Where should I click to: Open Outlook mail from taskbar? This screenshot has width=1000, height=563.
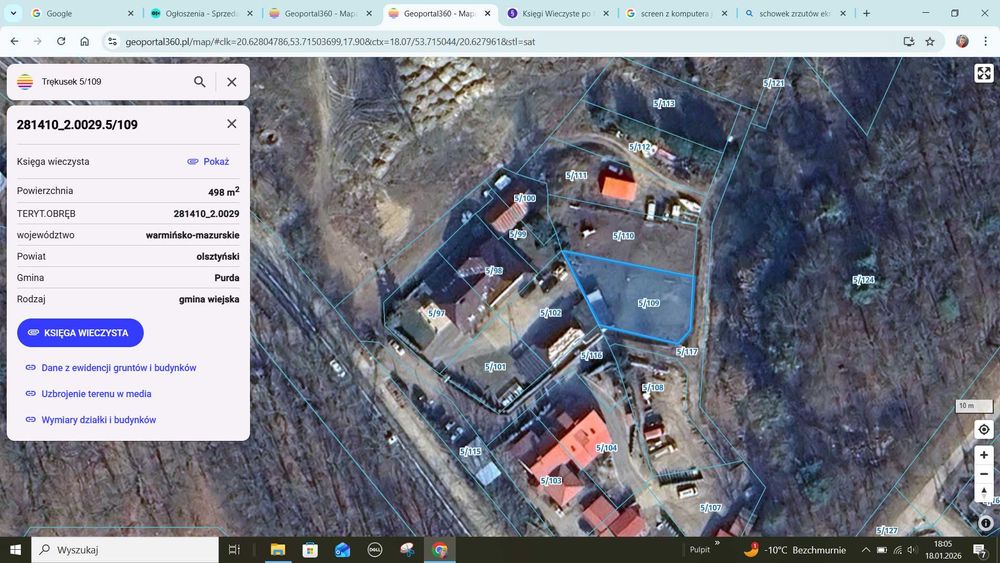(342, 550)
